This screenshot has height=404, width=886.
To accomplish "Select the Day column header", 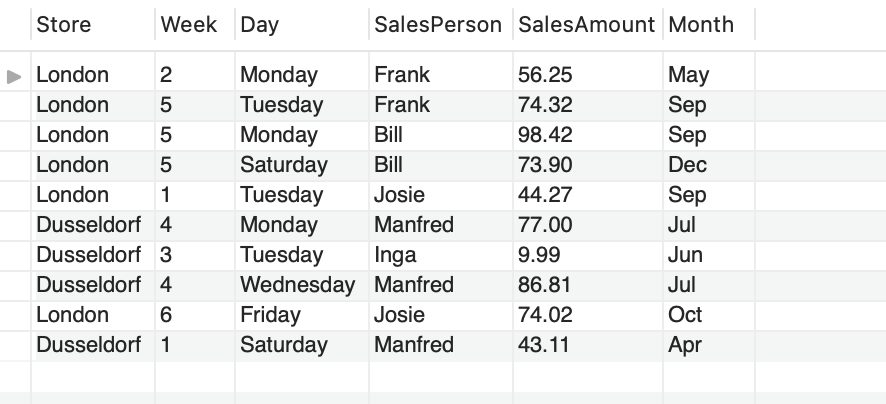I will coord(302,25).
